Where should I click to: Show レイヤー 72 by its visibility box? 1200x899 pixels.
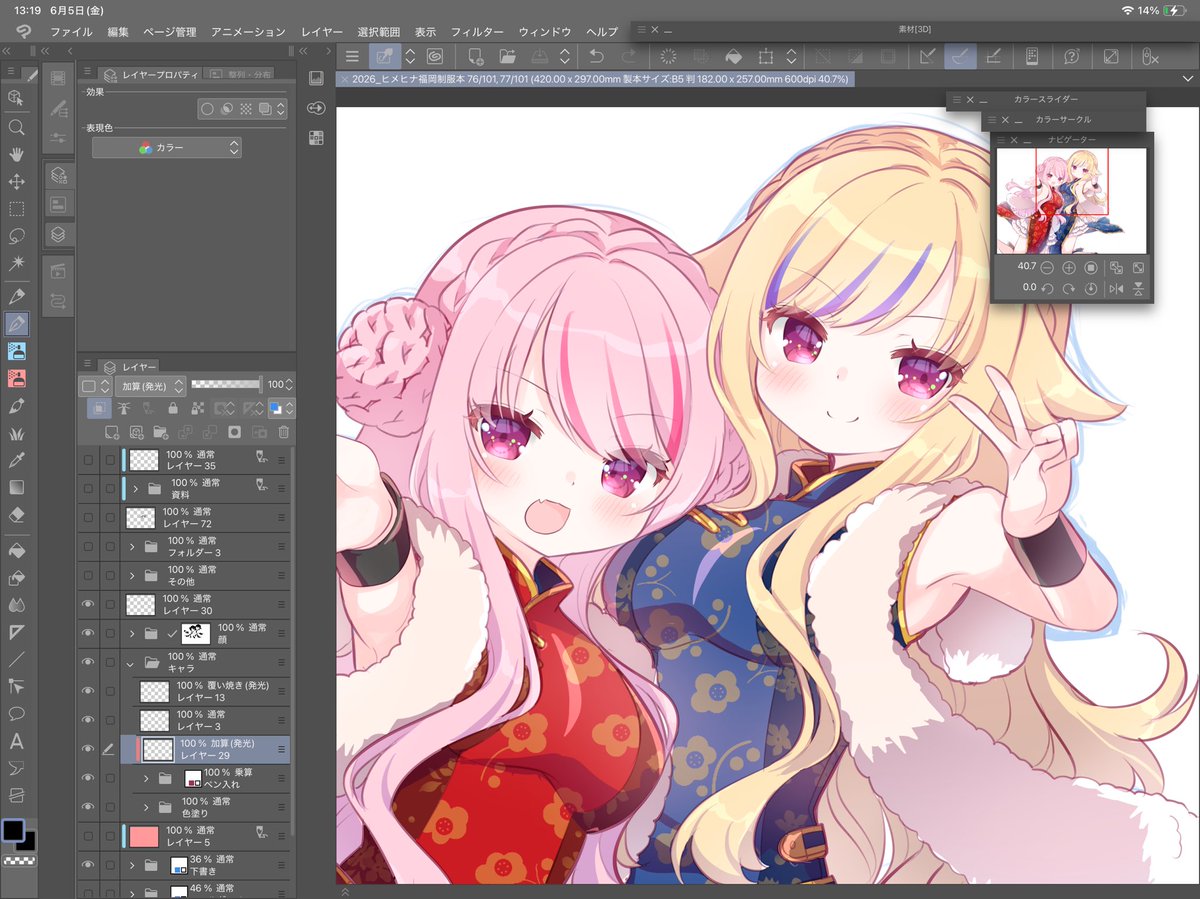[x=88, y=517]
